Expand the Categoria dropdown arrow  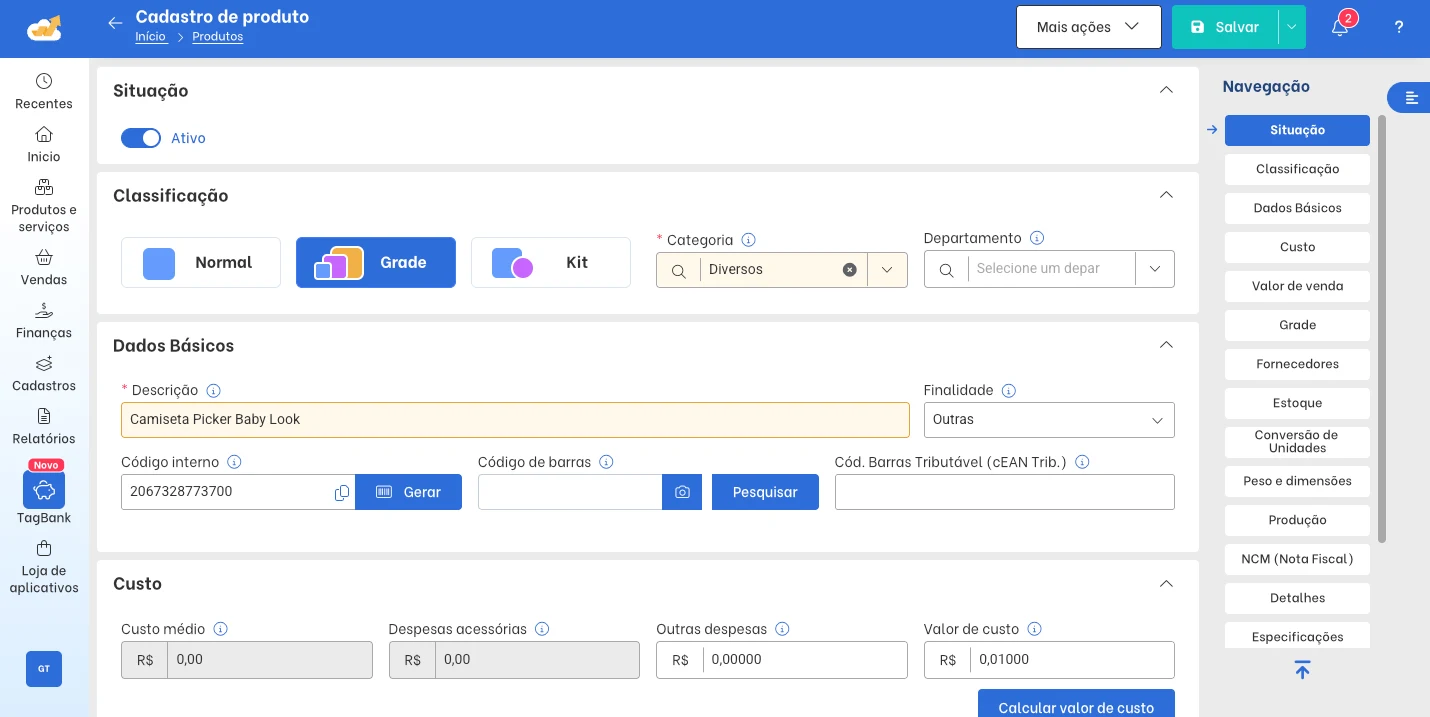[887, 270]
